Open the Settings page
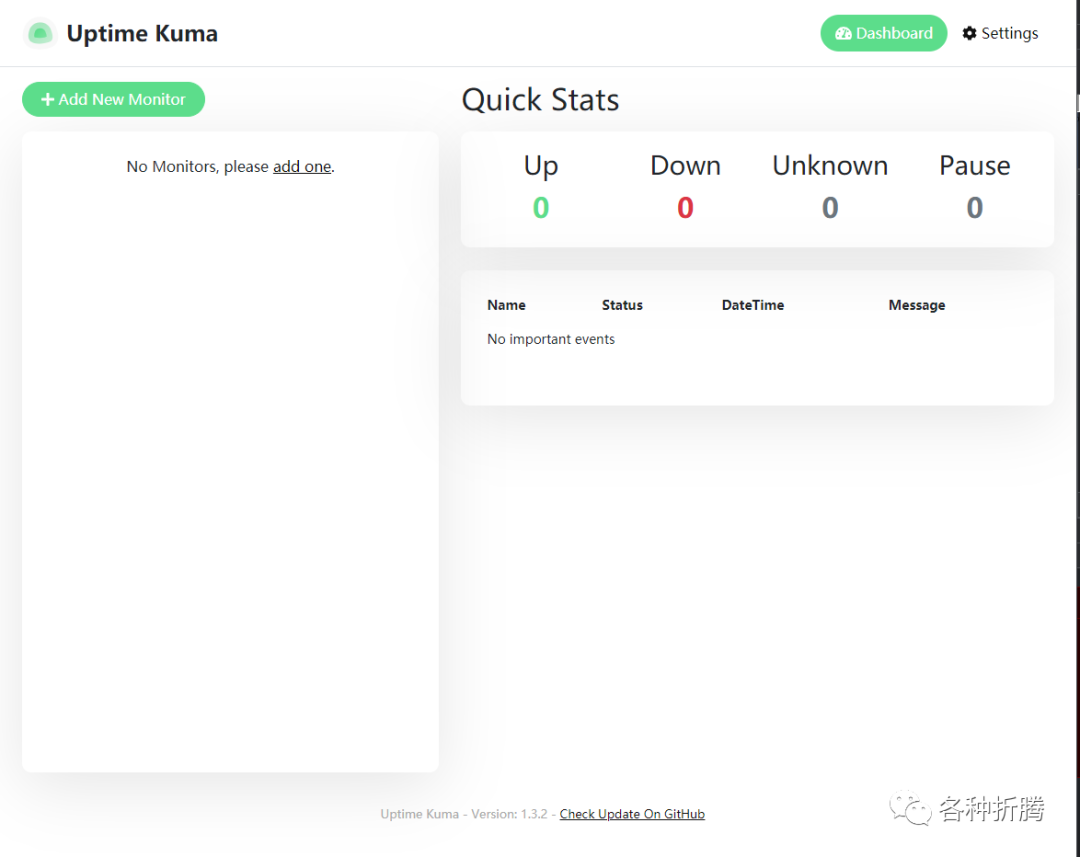1080x857 pixels. 1000,33
